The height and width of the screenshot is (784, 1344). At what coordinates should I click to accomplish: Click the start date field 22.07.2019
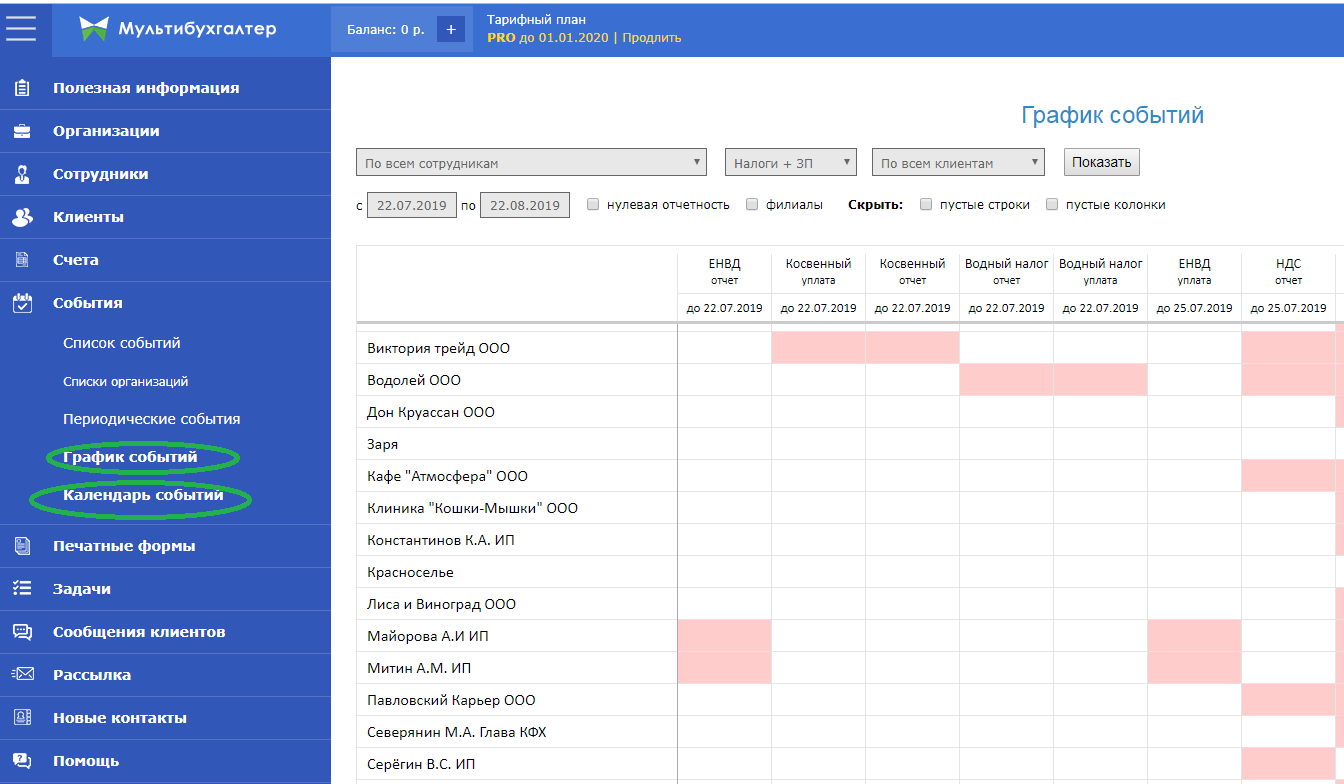point(412,205)
